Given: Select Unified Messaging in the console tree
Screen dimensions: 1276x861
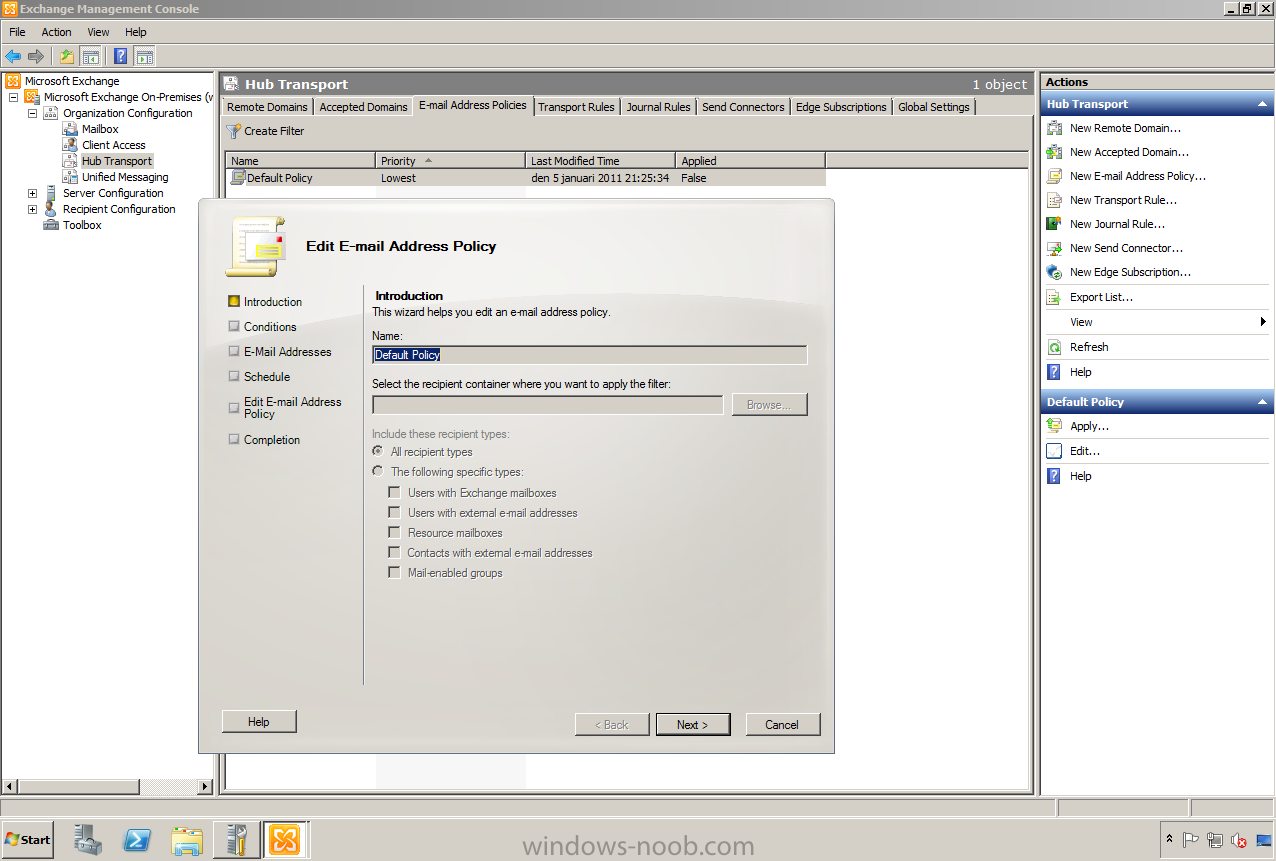Looking at the screenshot, I should pyautogui.click(x=125, y=177).
